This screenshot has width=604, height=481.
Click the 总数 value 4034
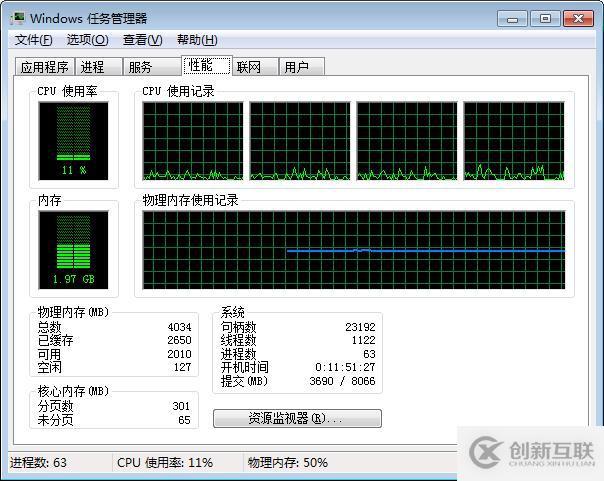[179, 327]
